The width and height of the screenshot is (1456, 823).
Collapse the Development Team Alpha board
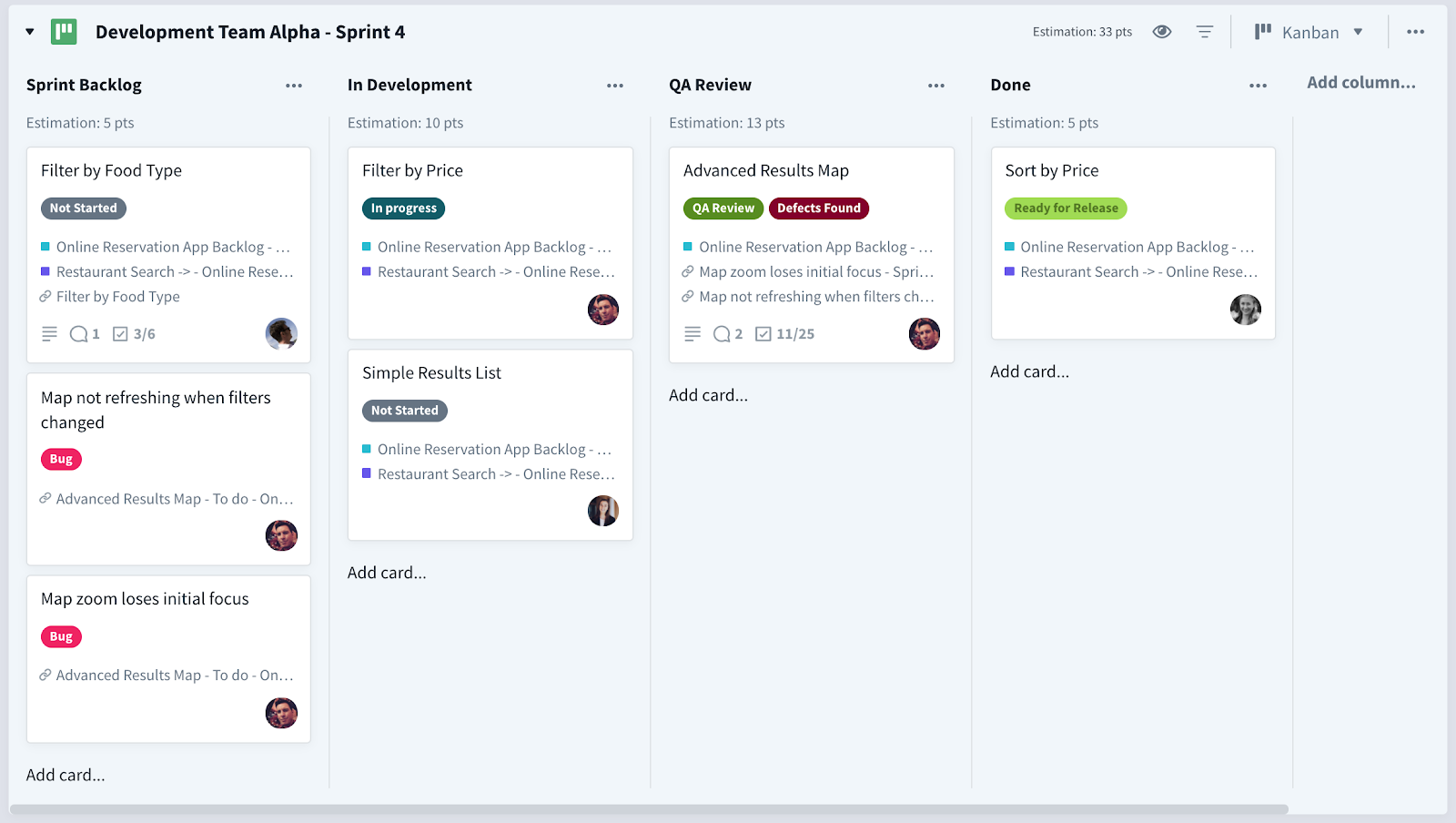(30, 32)
